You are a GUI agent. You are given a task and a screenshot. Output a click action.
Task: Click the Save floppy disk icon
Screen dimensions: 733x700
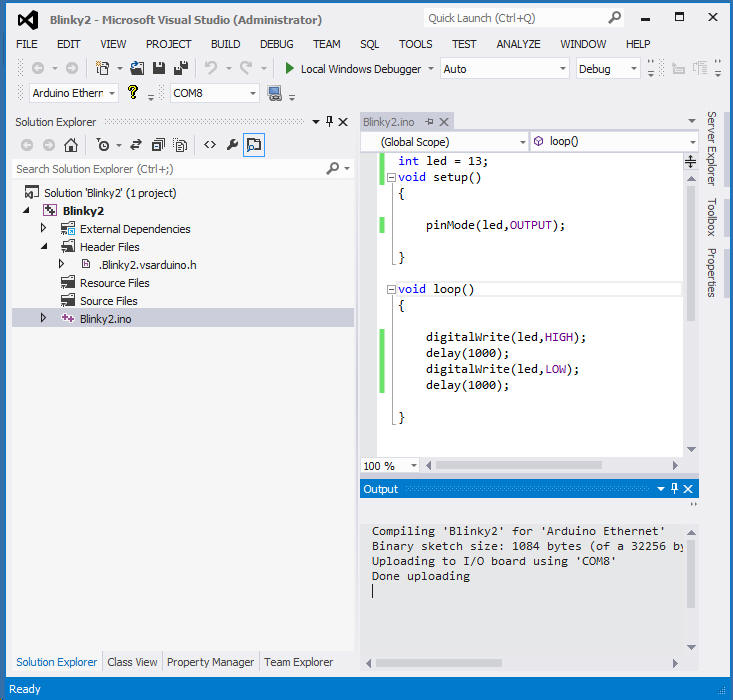pyautogui.click(x=159, y=69)
